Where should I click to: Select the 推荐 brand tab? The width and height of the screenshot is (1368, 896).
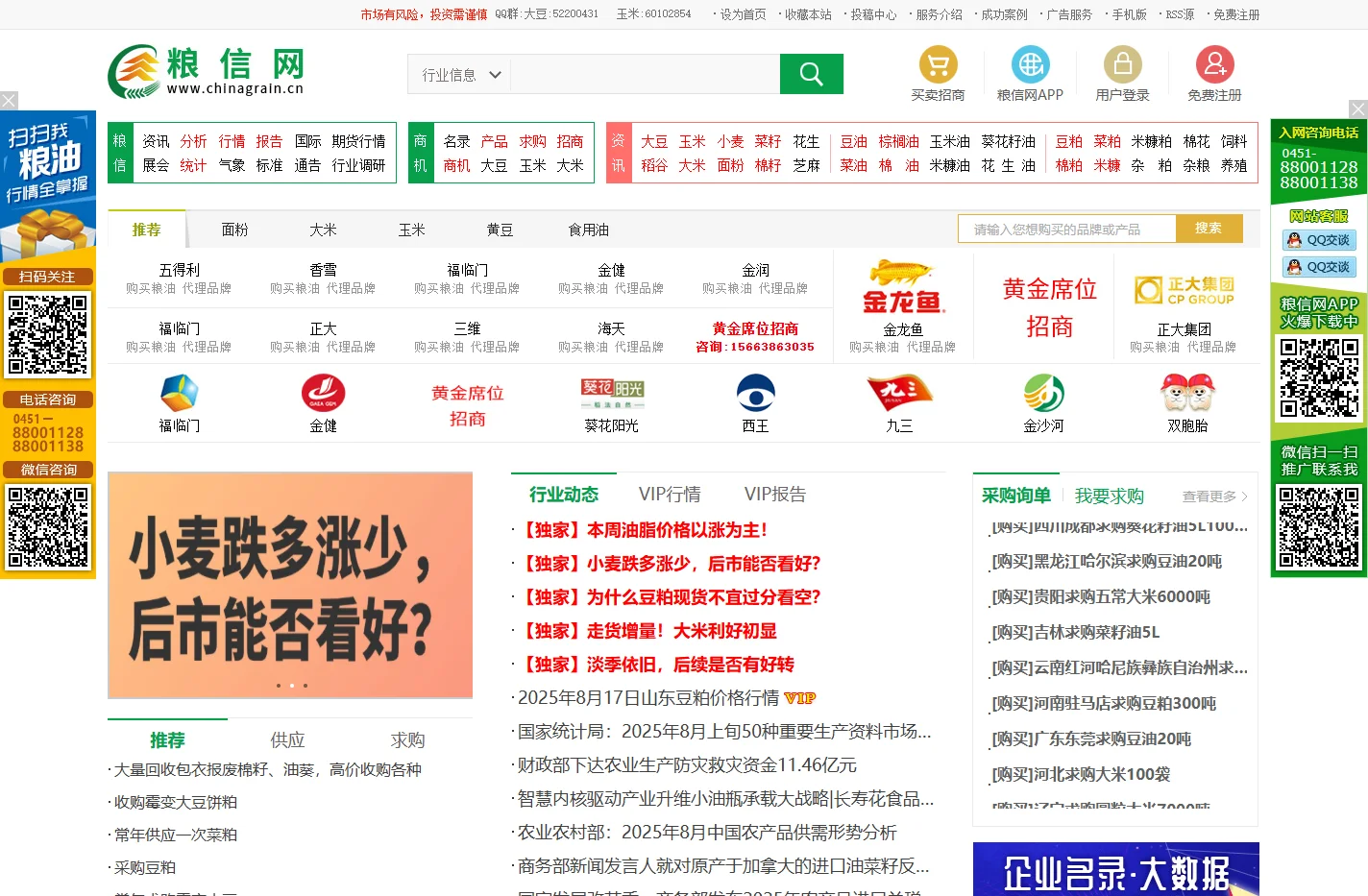pyautogui.click(x=146, y=230)
